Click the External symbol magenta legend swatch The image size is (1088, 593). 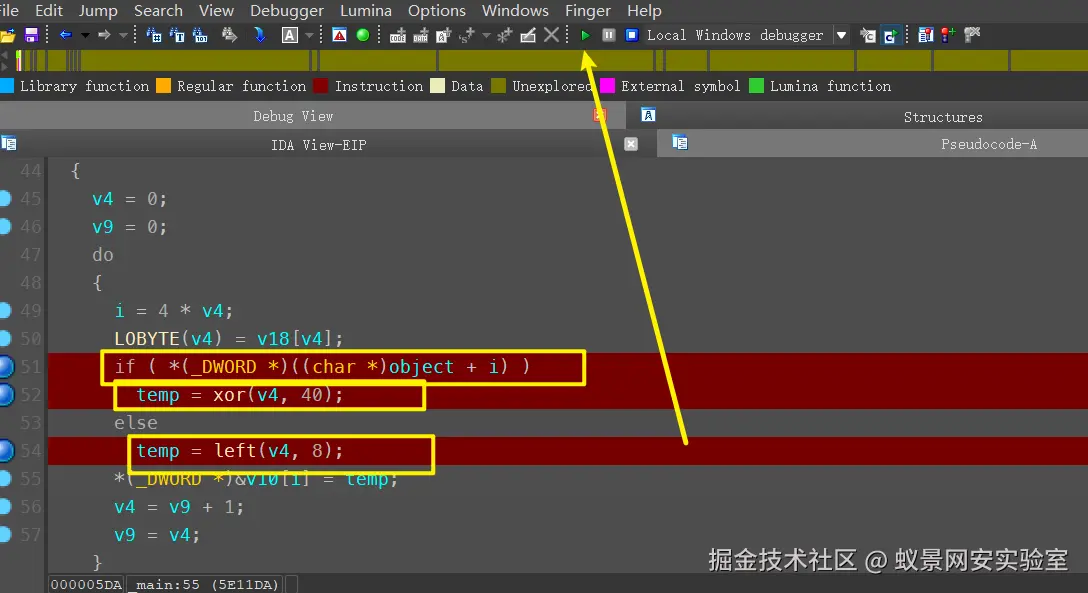click(x=607, y=85)
